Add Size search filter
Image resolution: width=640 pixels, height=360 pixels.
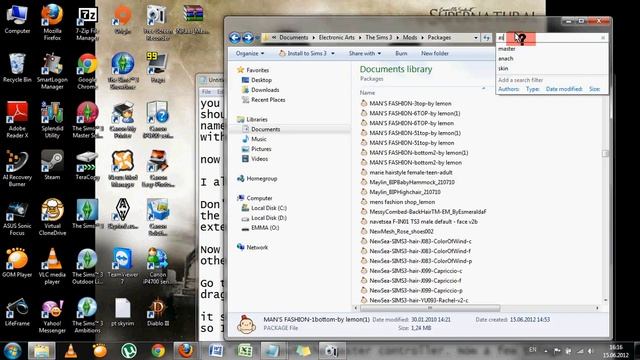click(x=594, y=89)
